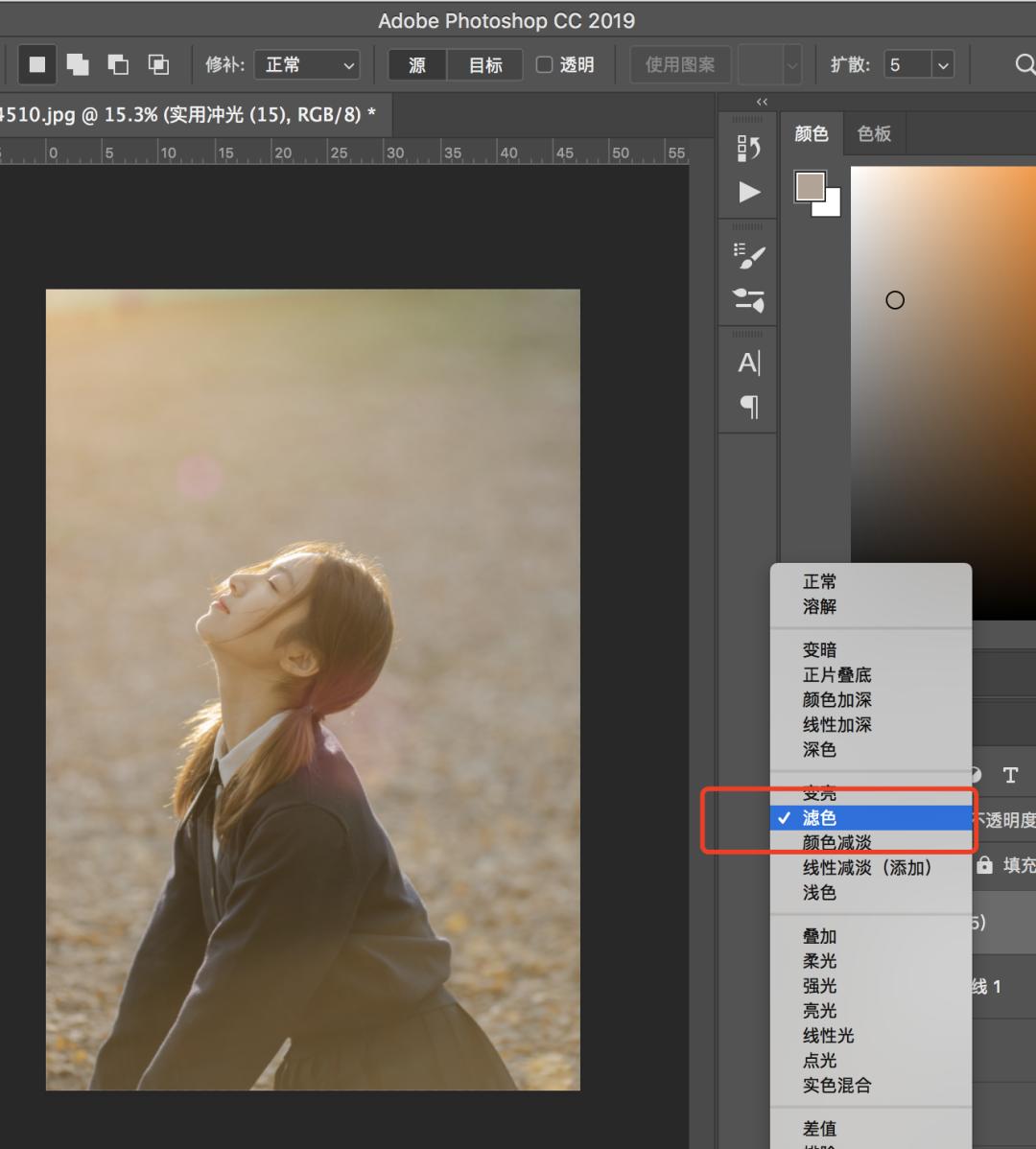The height and width of the screenshot is (1149, 1036).
Task: Open the History panel icon
Action: click(x=748, y=148)
